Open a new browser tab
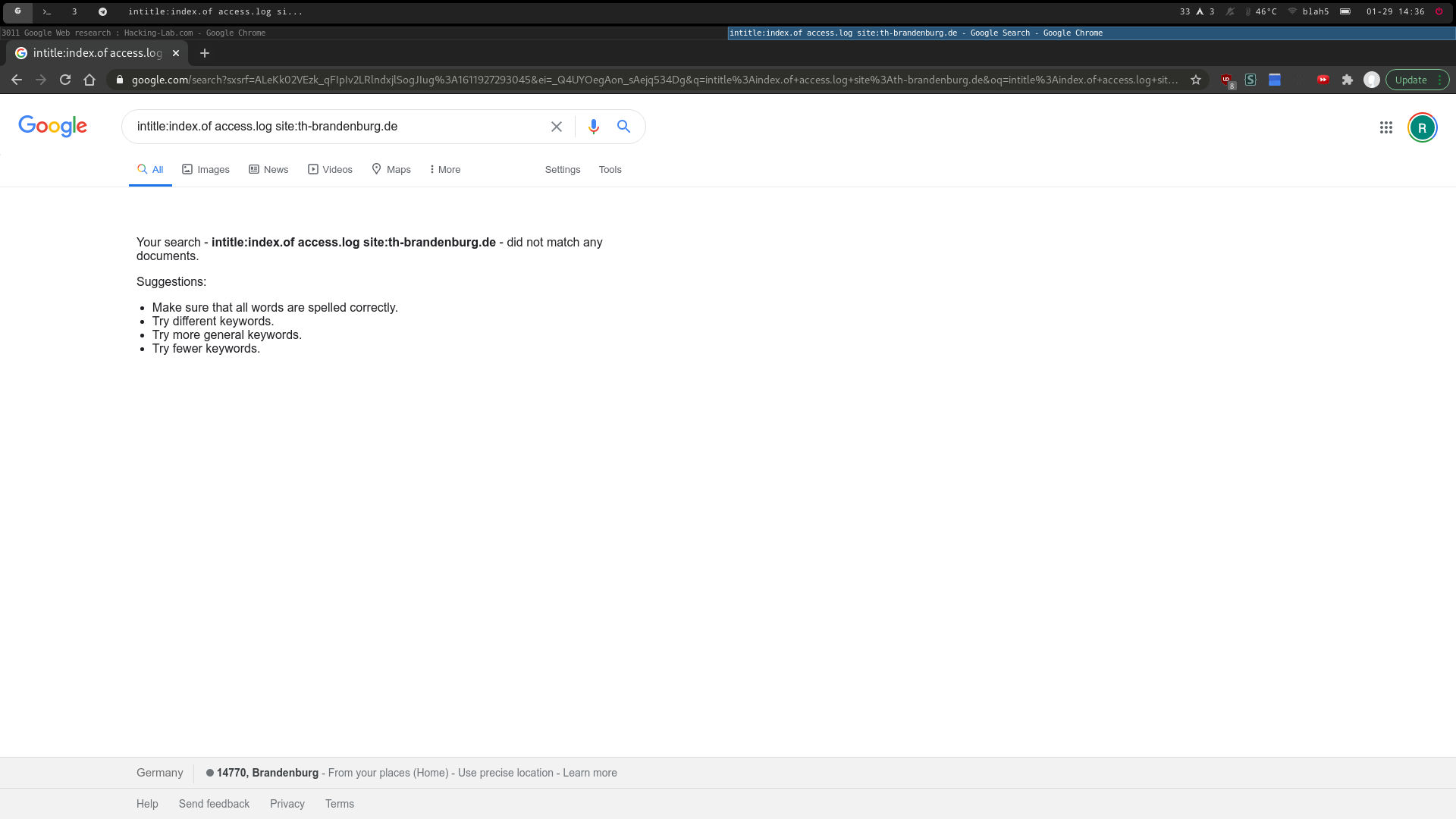The height and width of the screenshot is (819, 1456). point(205,53)
